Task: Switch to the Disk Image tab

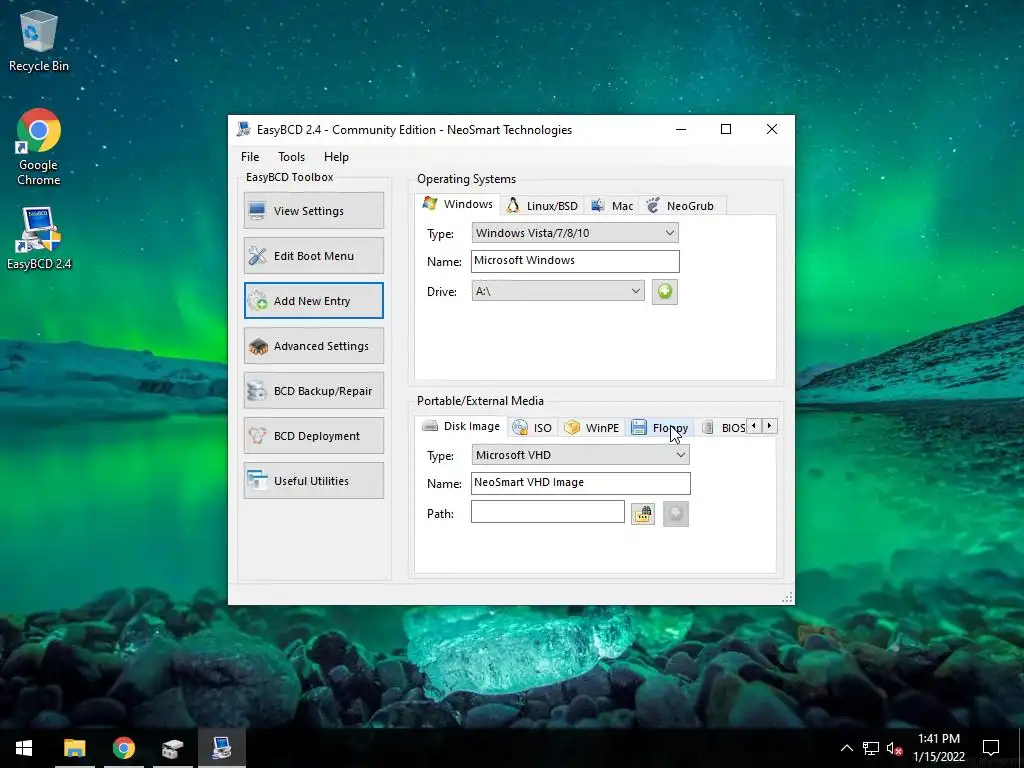Action: pos(462,426)
